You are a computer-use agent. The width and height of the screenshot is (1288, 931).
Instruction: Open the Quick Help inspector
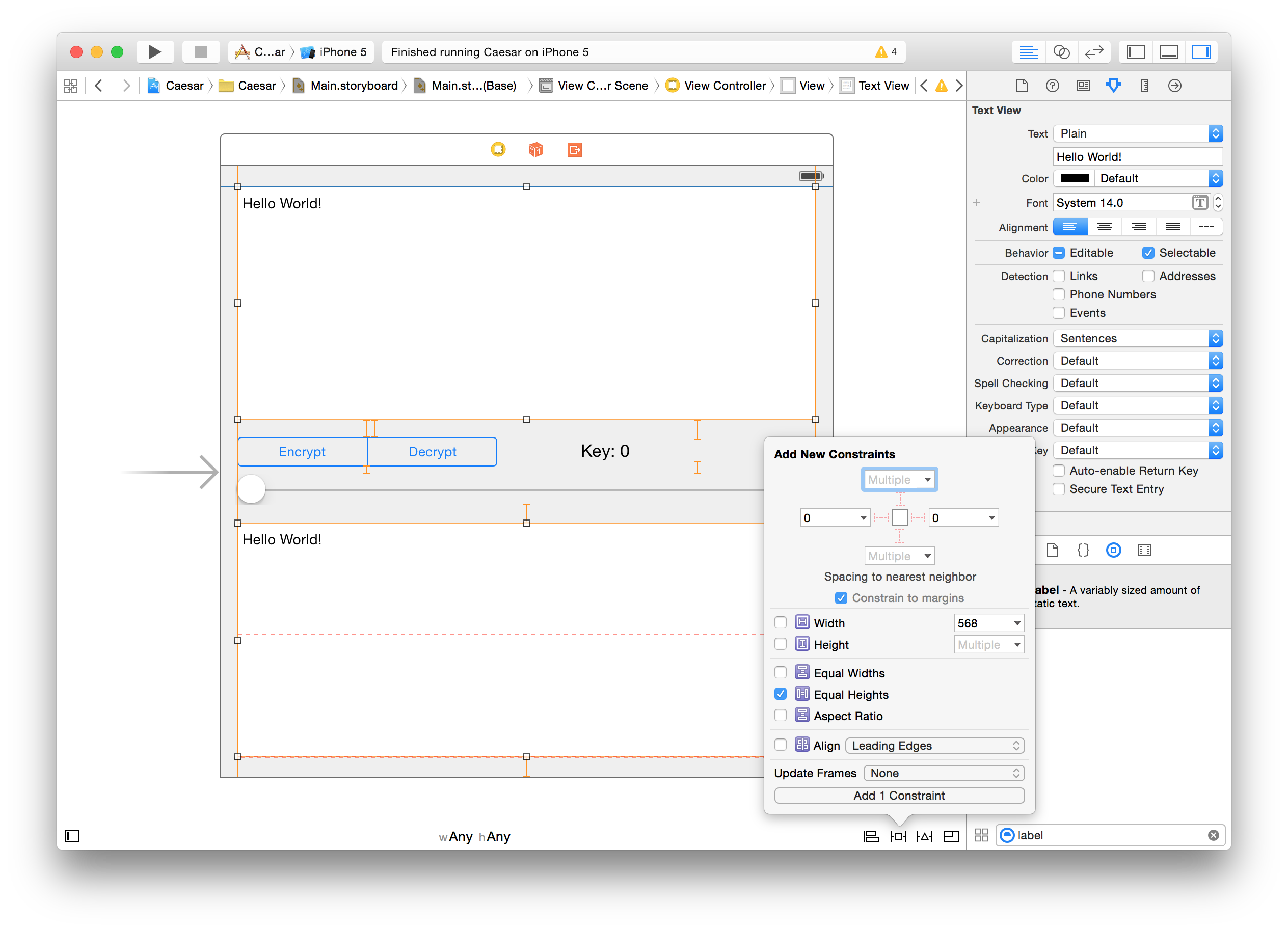(x=1052, y=86)
